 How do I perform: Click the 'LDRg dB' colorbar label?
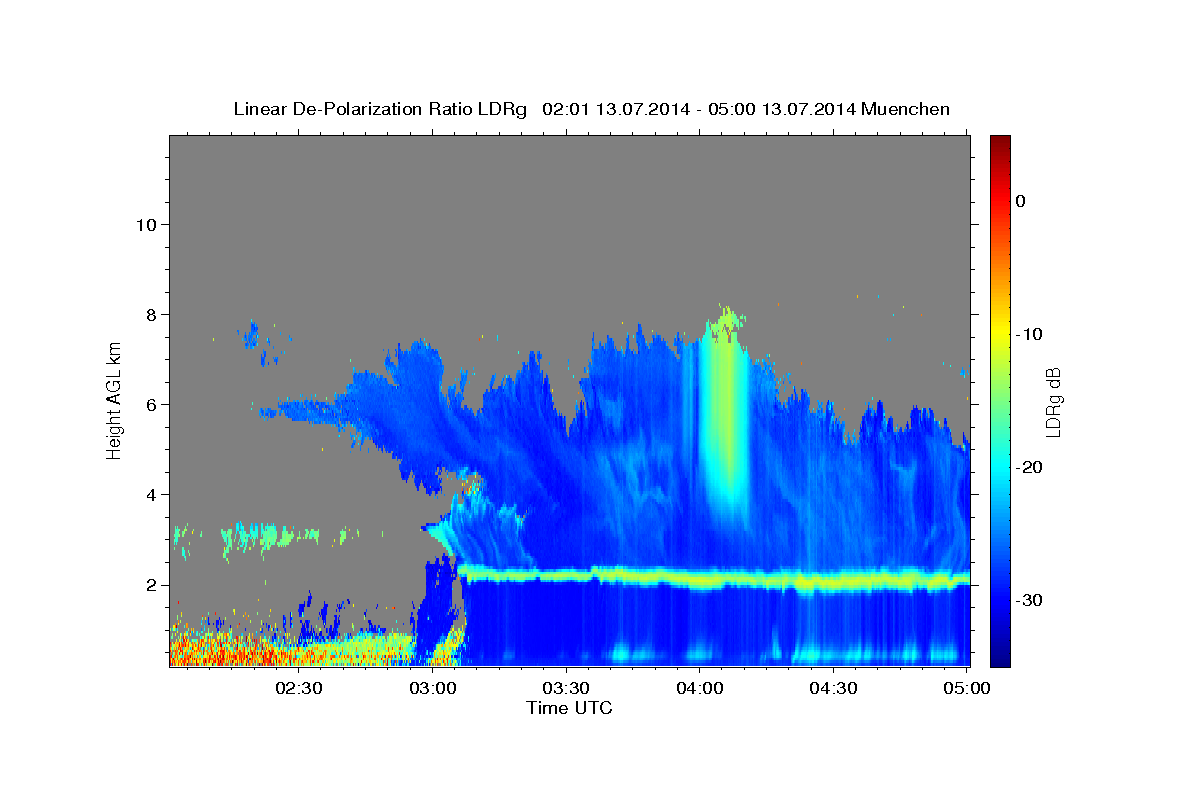coord(1052,402)
